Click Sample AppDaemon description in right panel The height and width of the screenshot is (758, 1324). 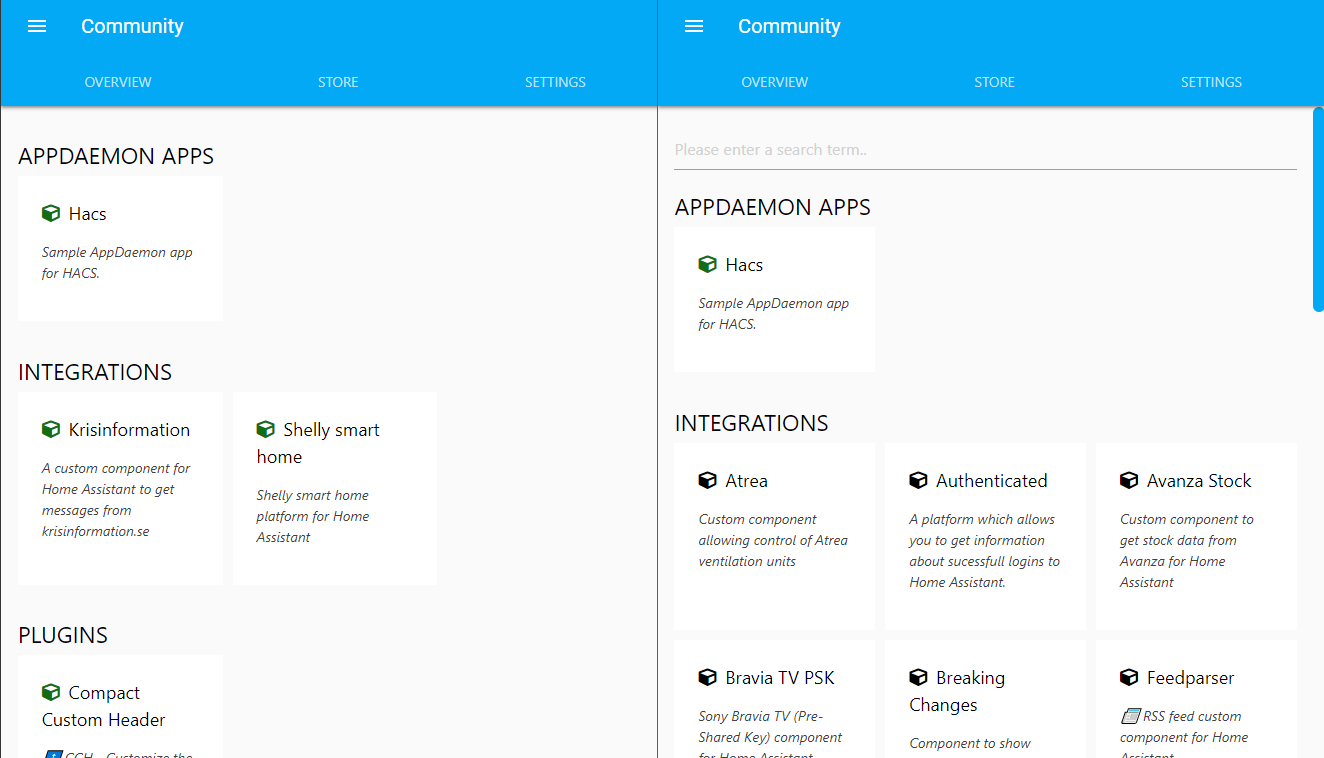pyautogui.click(x=774, y=314)
